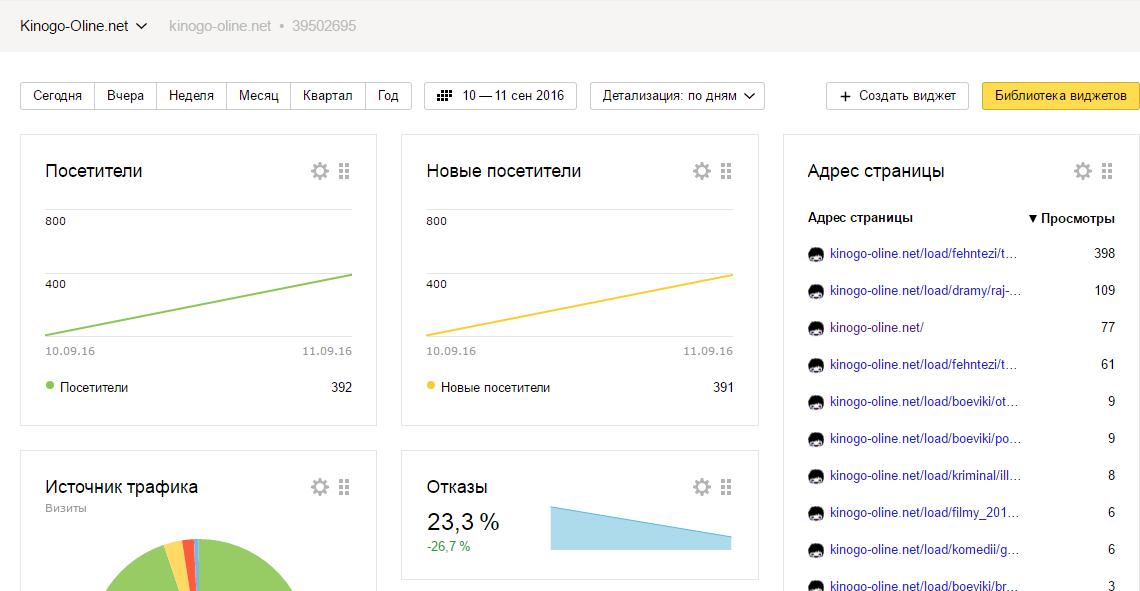
Task: Select the Сегодня period tab
Action: pos(57,96)
